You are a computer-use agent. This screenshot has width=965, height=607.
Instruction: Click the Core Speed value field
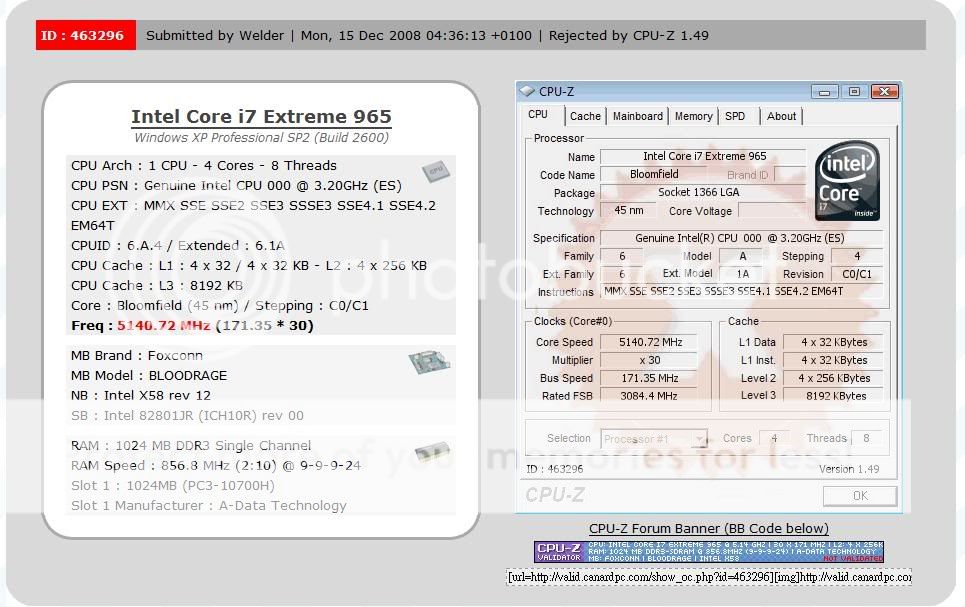click(x=651, y=342)
